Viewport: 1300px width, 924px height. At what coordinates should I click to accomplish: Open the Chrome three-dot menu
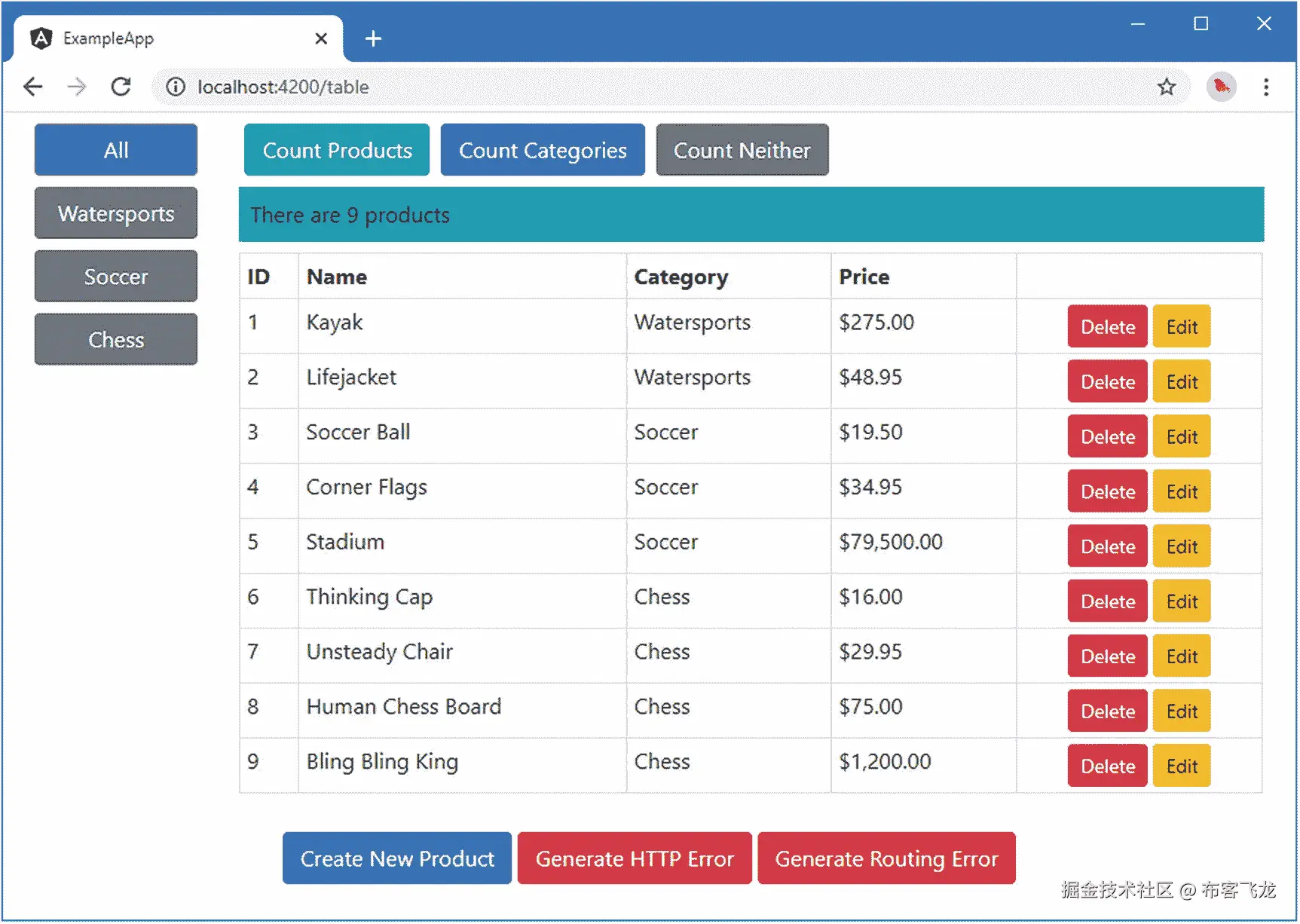tap(1266, 87)
